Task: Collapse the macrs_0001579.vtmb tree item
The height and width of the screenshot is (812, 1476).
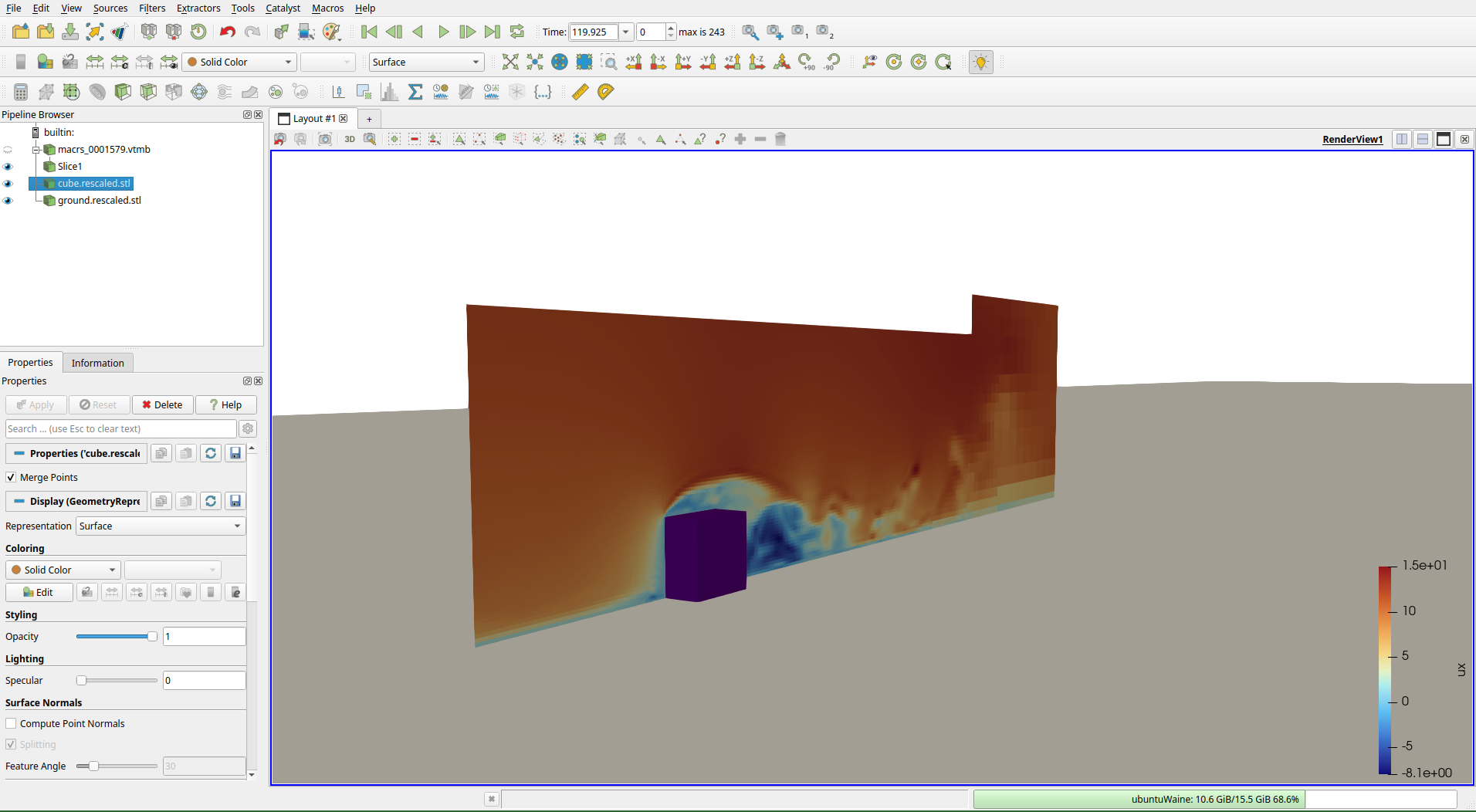Action: pos(36,149)
